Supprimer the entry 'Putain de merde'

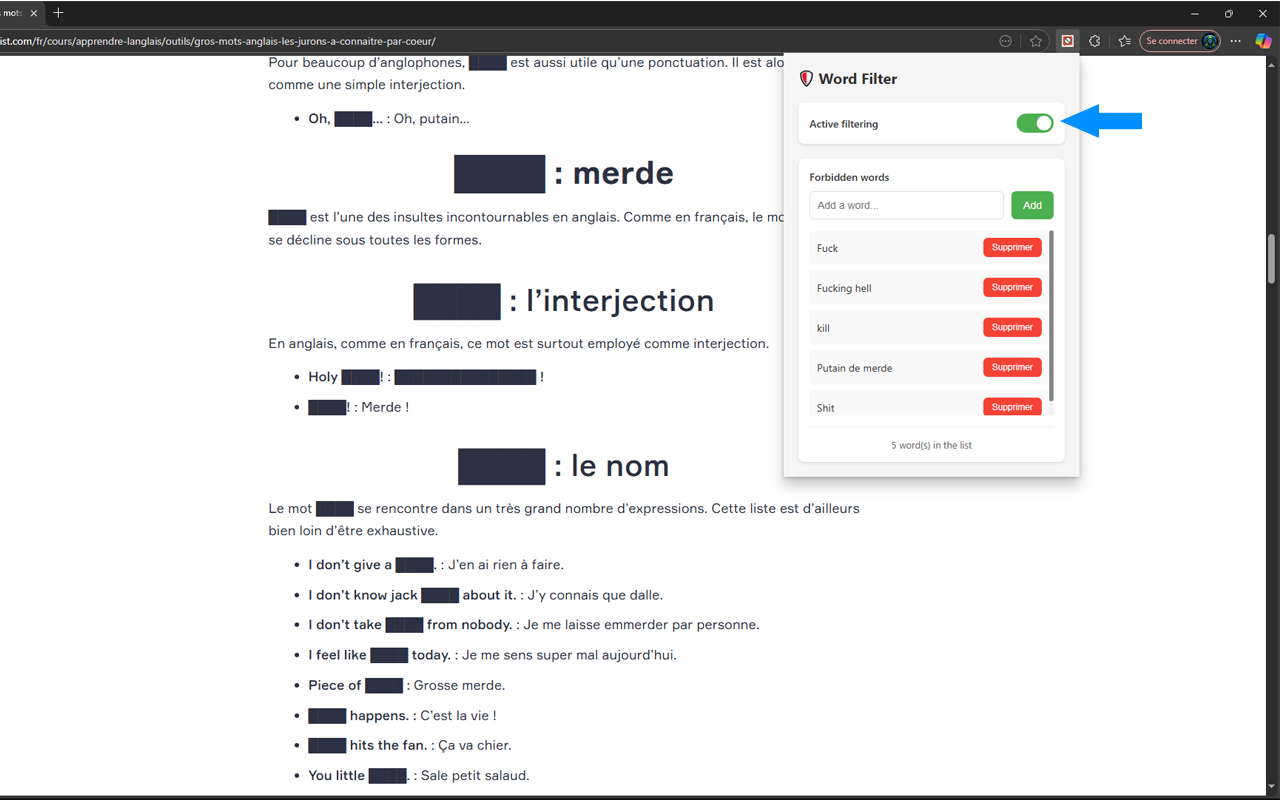(x=1012, y=367)
